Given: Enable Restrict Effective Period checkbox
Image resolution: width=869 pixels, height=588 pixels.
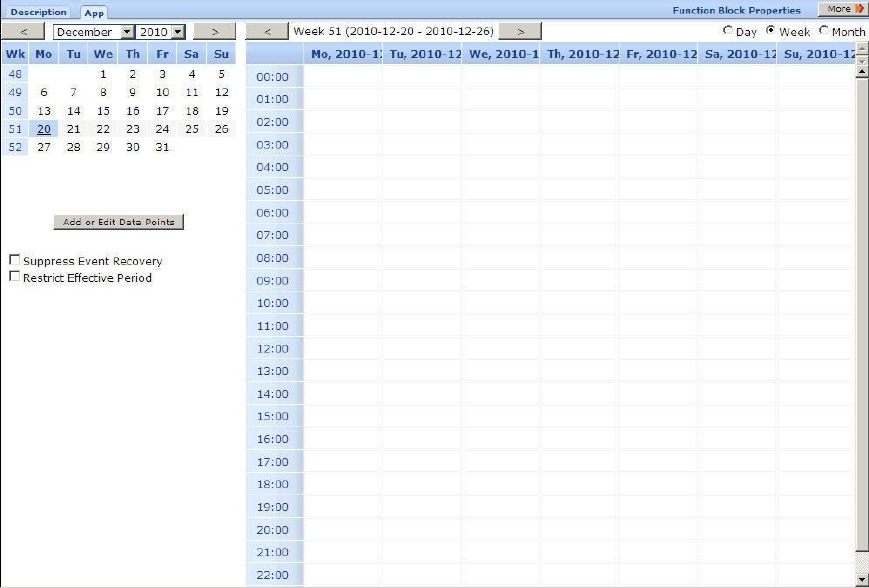Looking at the screenshot, I should tap(14, 276).
